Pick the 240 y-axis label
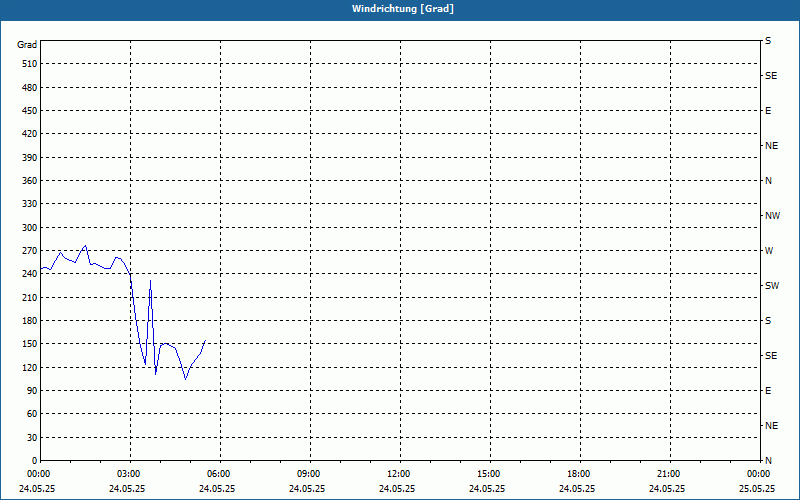The width and height of the screenshot is (800, 500). (30, 274)
